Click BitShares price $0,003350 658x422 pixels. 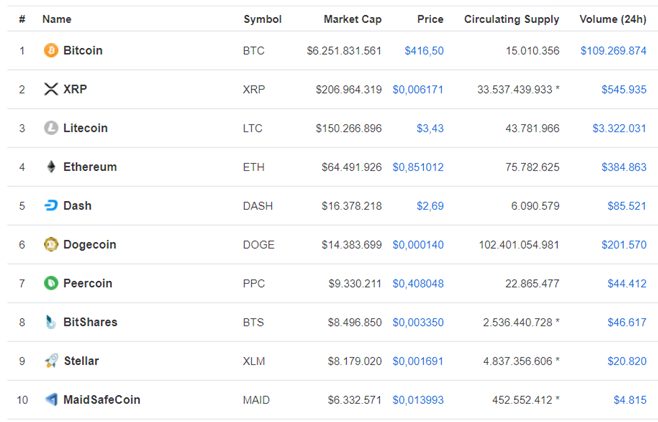pos(418,322)
